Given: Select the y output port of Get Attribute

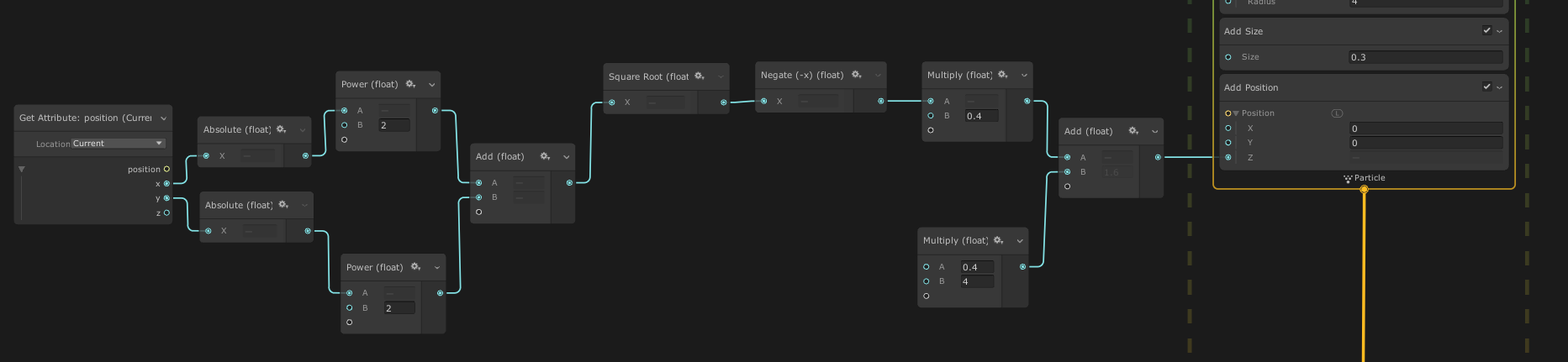Looking at the screenshot, I should 166,198.
